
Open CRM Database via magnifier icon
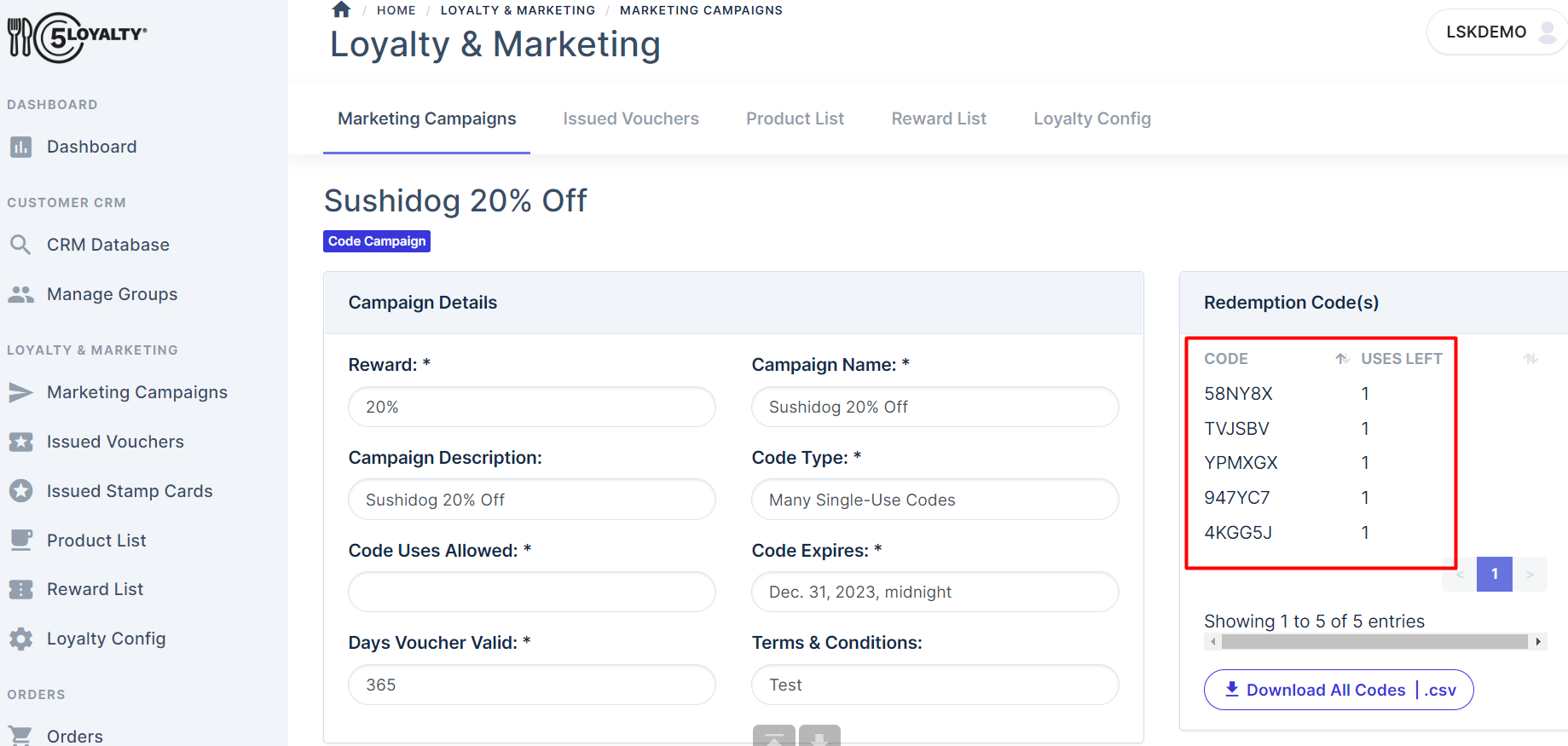[x=21, y=244]
